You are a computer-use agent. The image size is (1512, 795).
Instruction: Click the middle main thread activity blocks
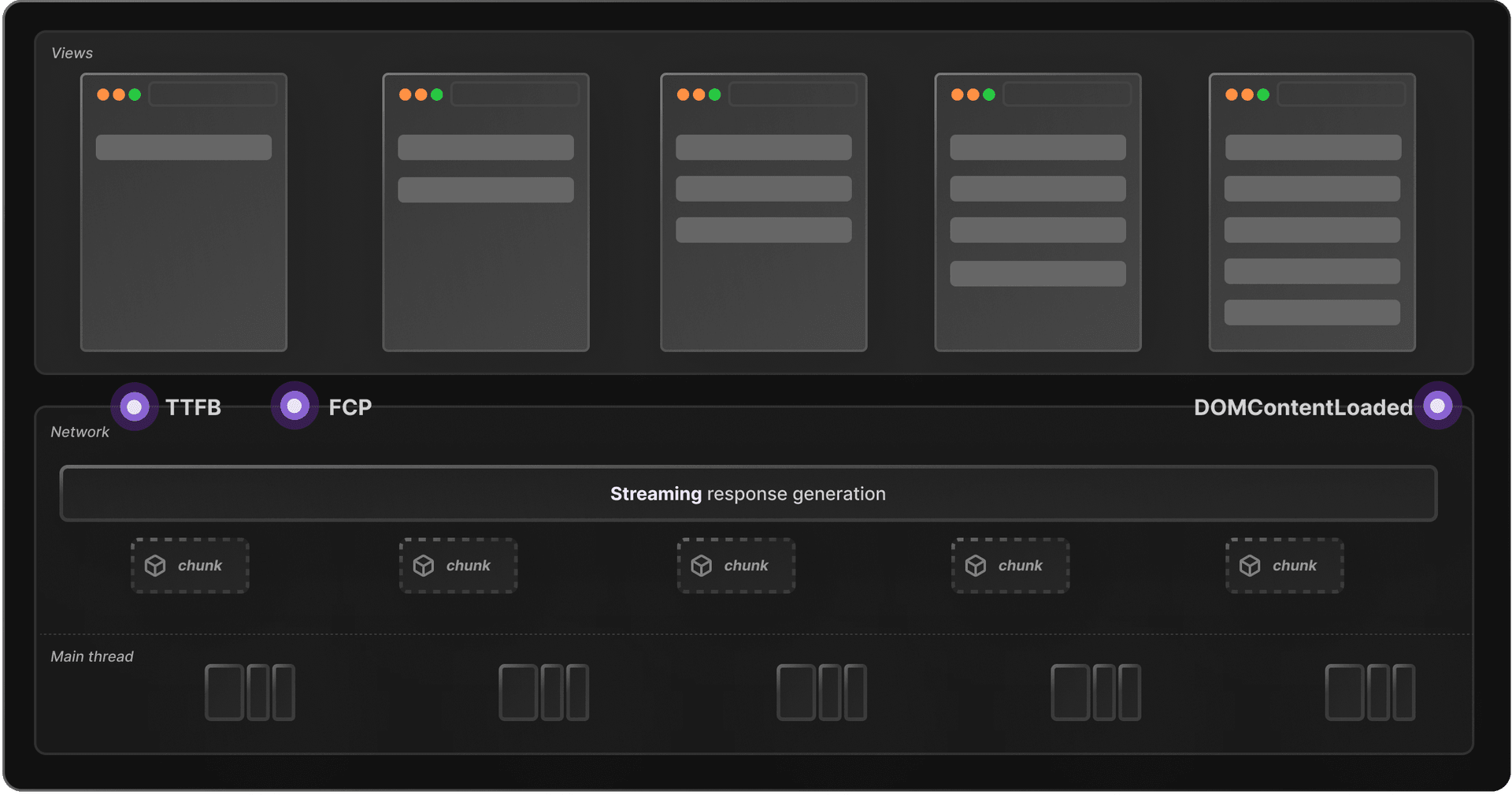[821, 692]
